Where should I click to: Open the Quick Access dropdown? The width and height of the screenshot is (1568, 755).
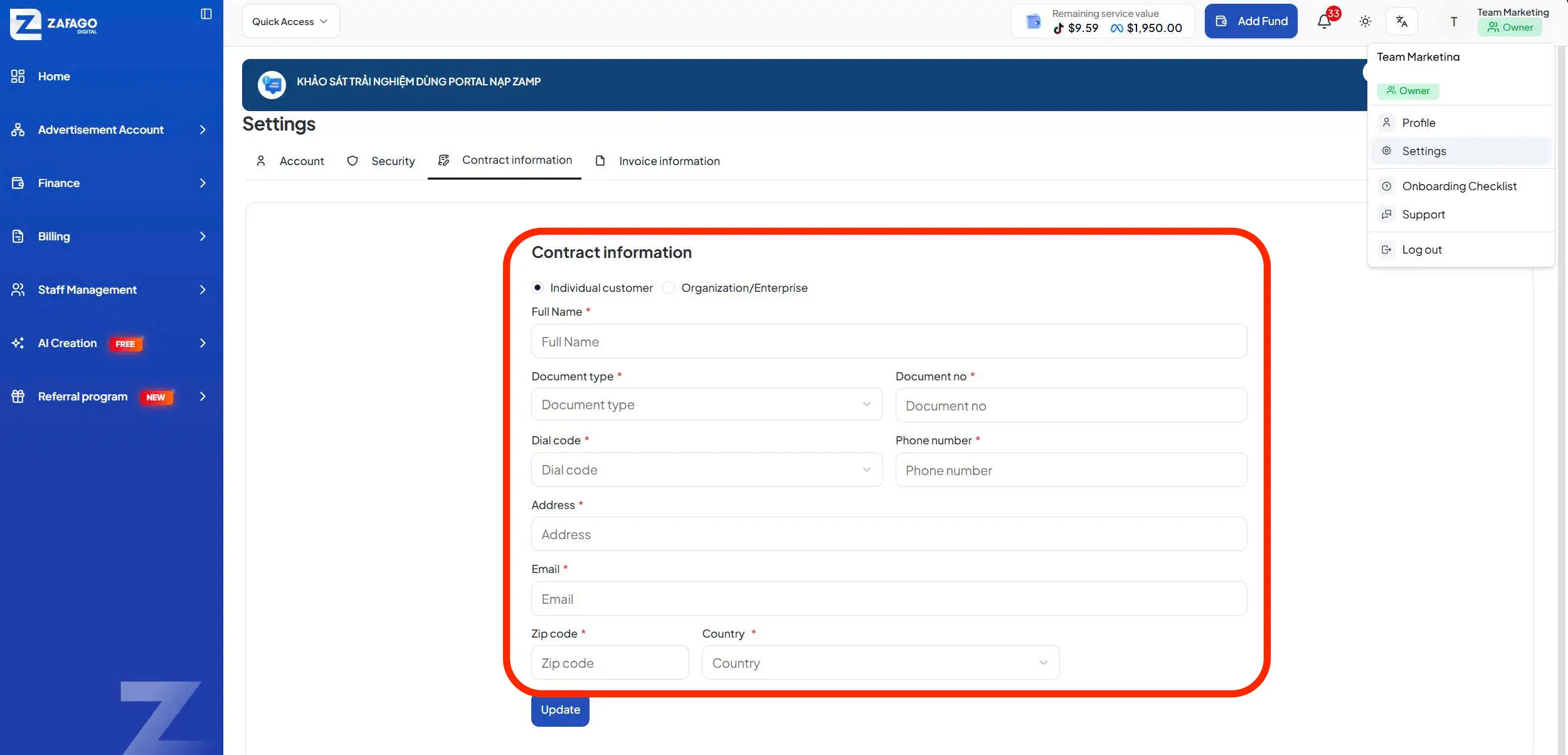pos(290,21)
